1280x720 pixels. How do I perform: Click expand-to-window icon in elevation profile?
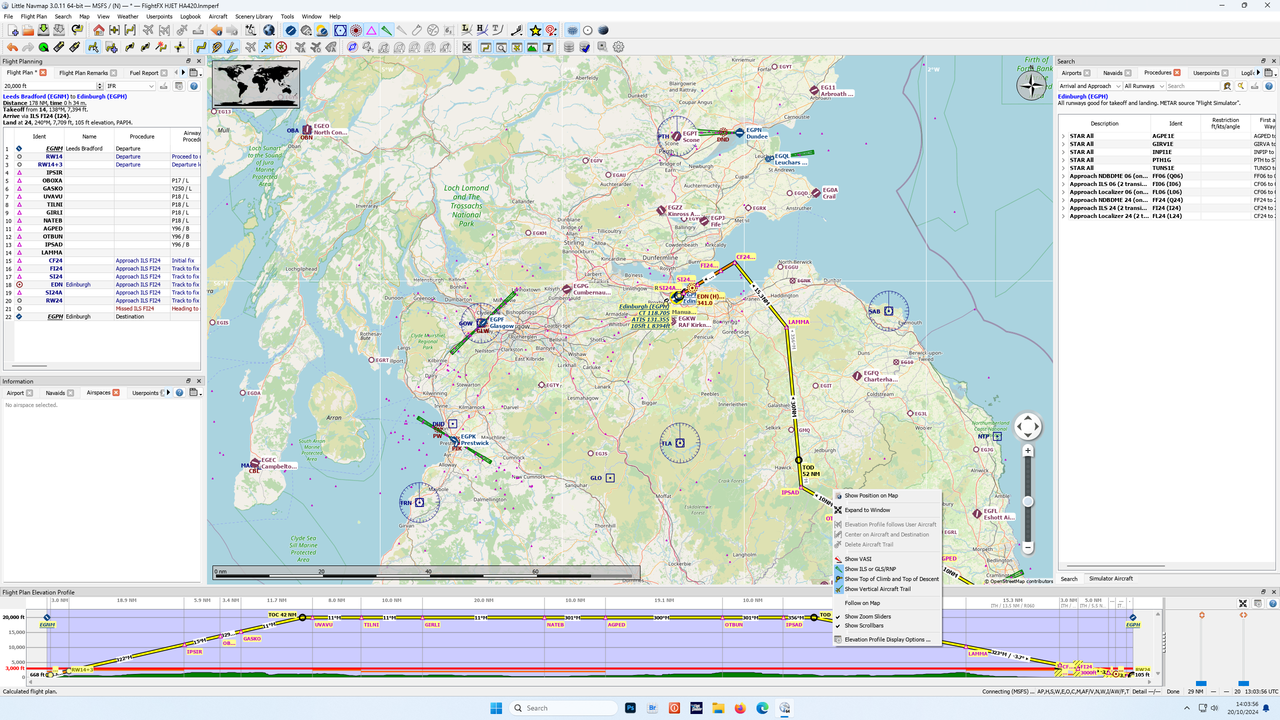[1243, 603]
